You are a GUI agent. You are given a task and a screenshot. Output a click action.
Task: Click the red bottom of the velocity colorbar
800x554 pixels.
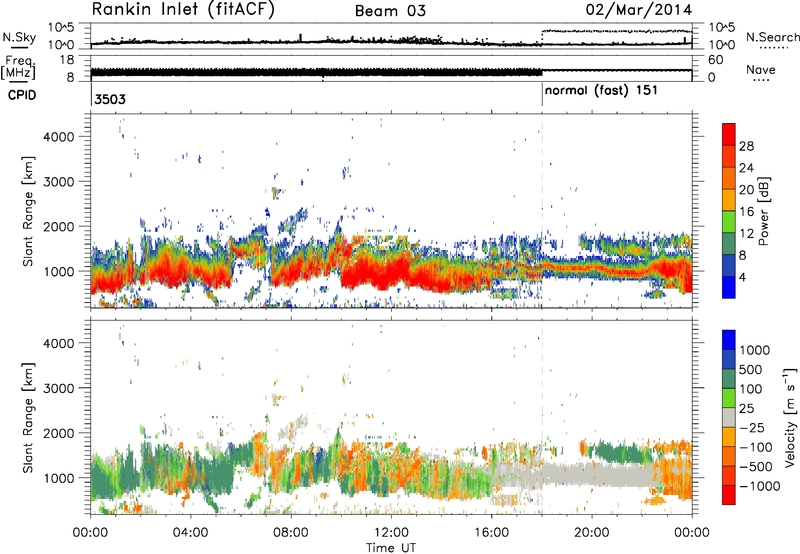pyautogui.click(x=729, y=495)
